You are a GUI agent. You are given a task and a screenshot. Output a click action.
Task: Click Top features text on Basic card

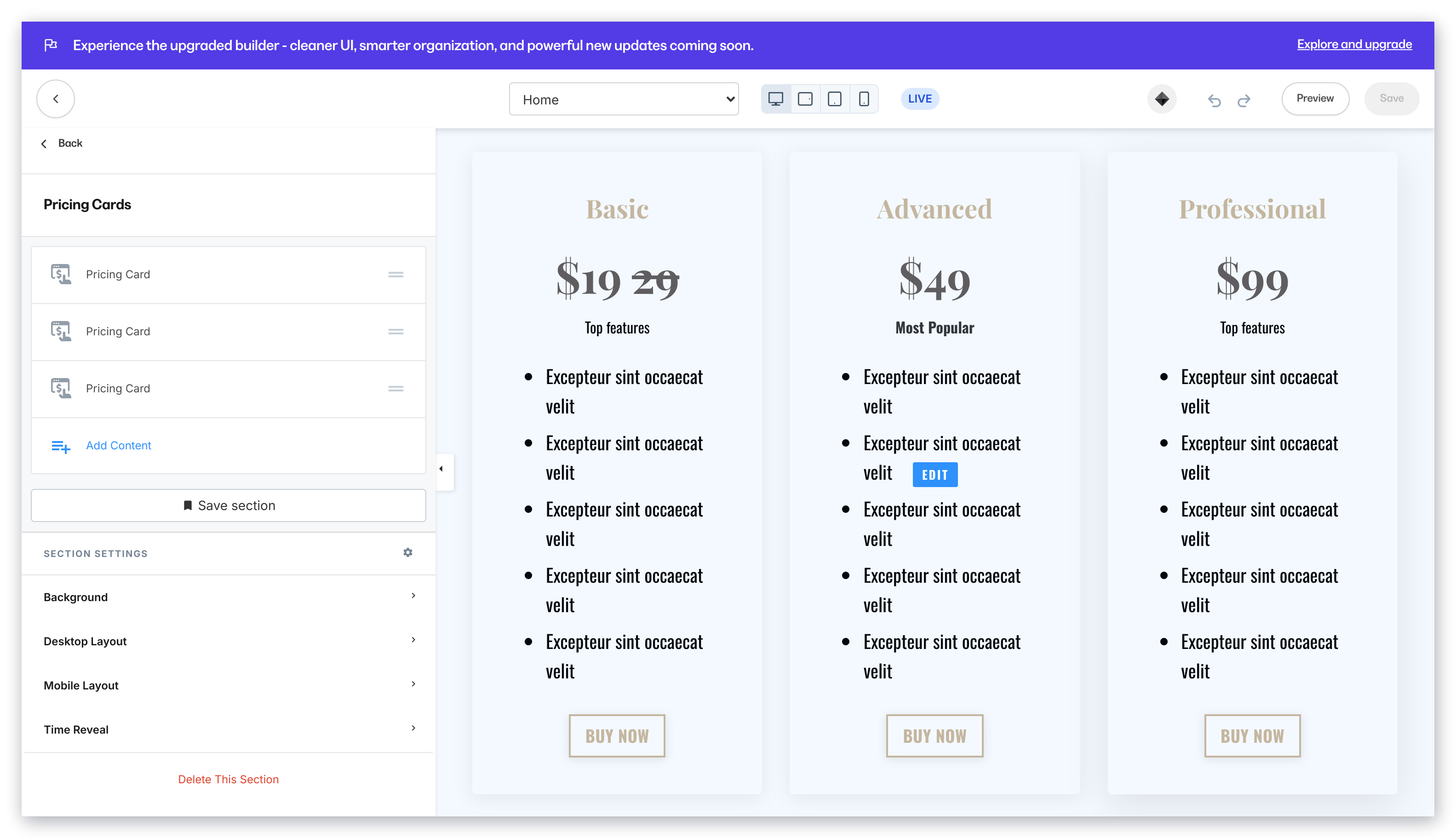[617, 328]
